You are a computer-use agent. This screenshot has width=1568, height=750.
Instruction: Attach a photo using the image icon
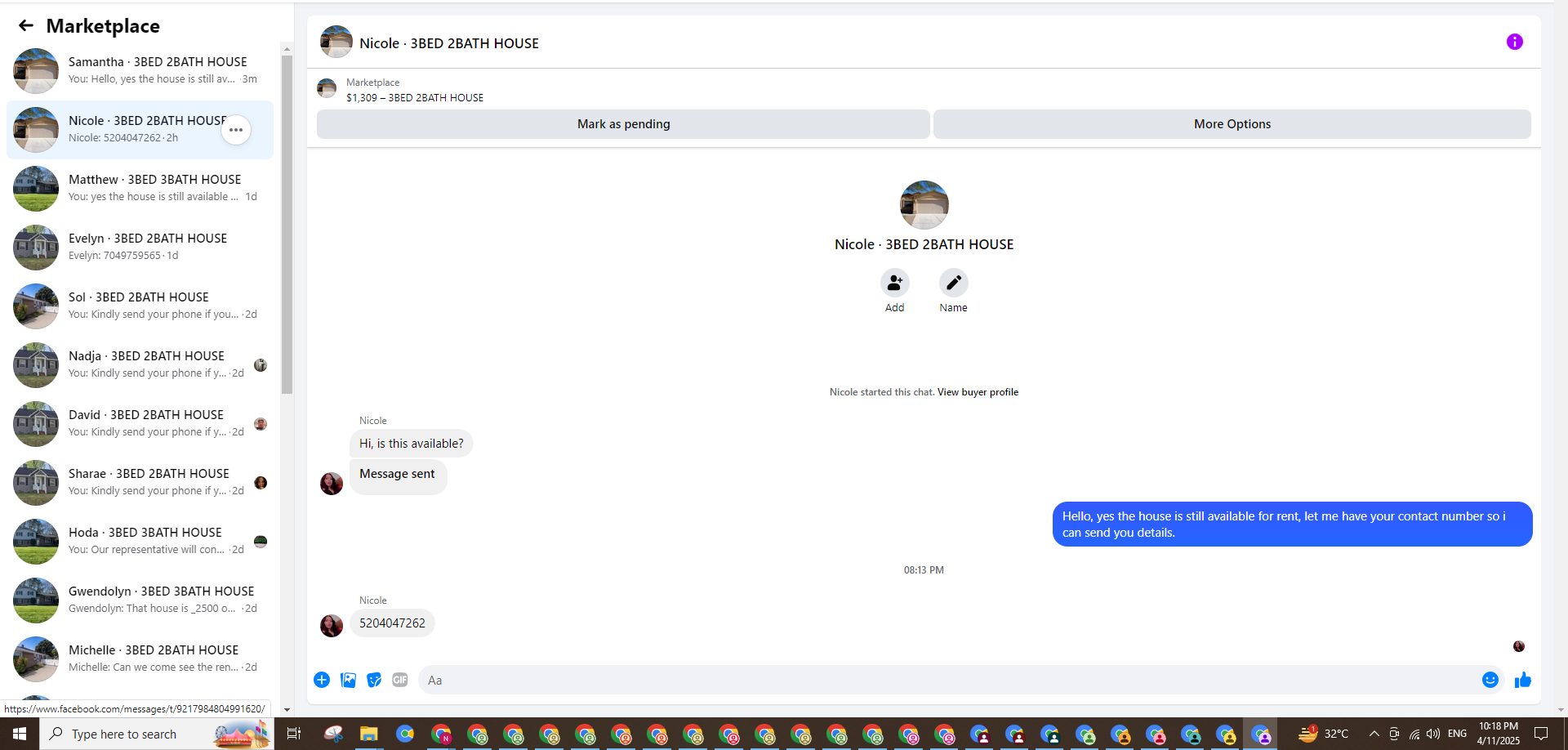pos(348,680)
